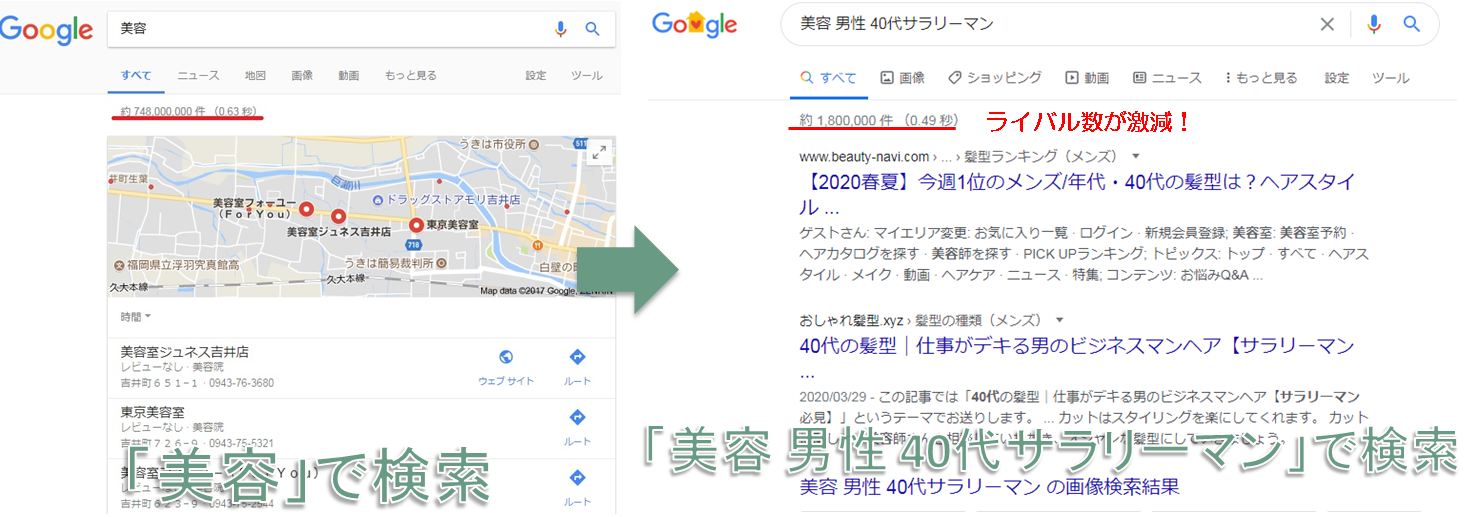Open 設定 in left window

click(x=536, y=75)
